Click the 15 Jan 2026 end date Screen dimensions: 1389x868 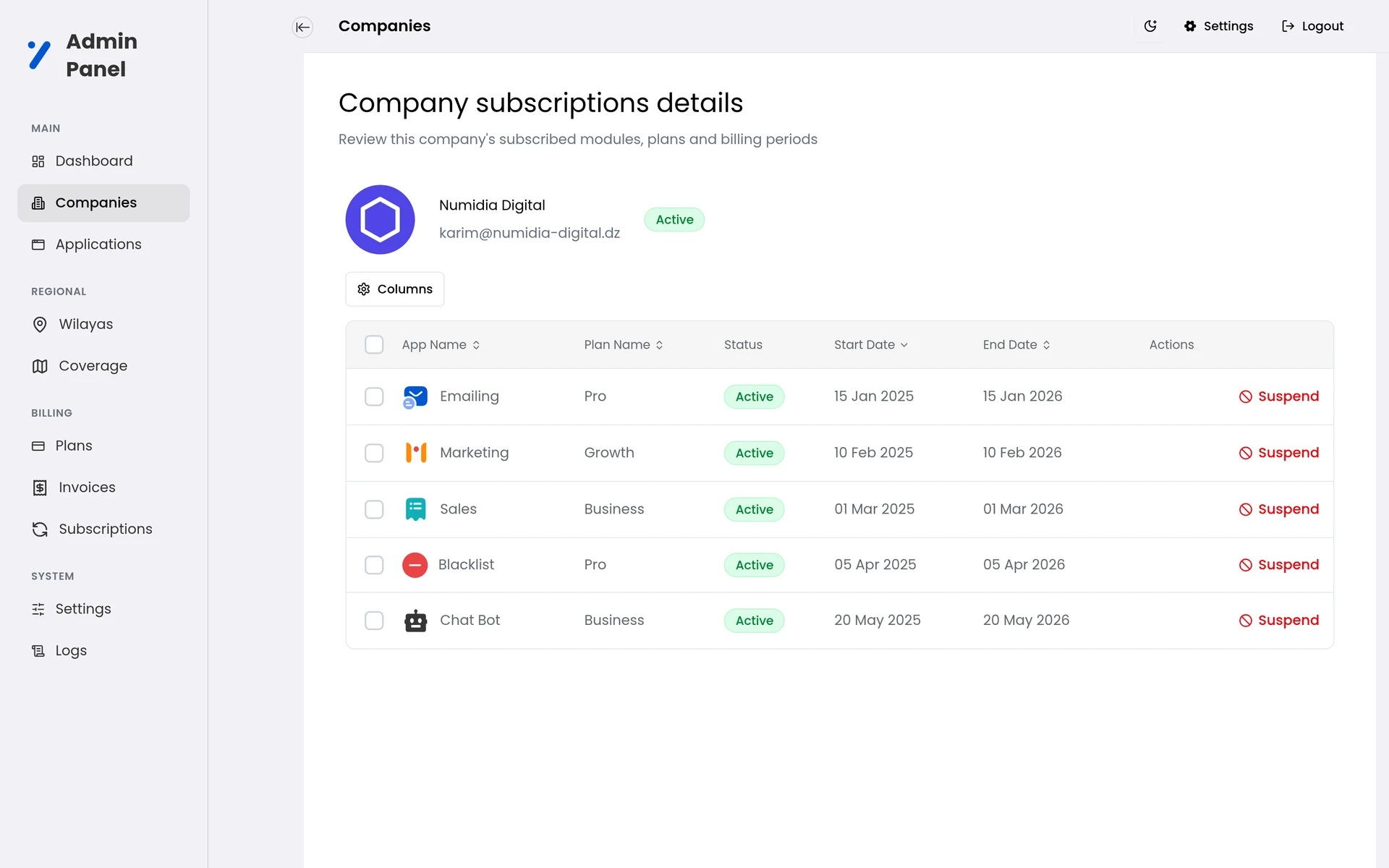tap(1022, 396)
